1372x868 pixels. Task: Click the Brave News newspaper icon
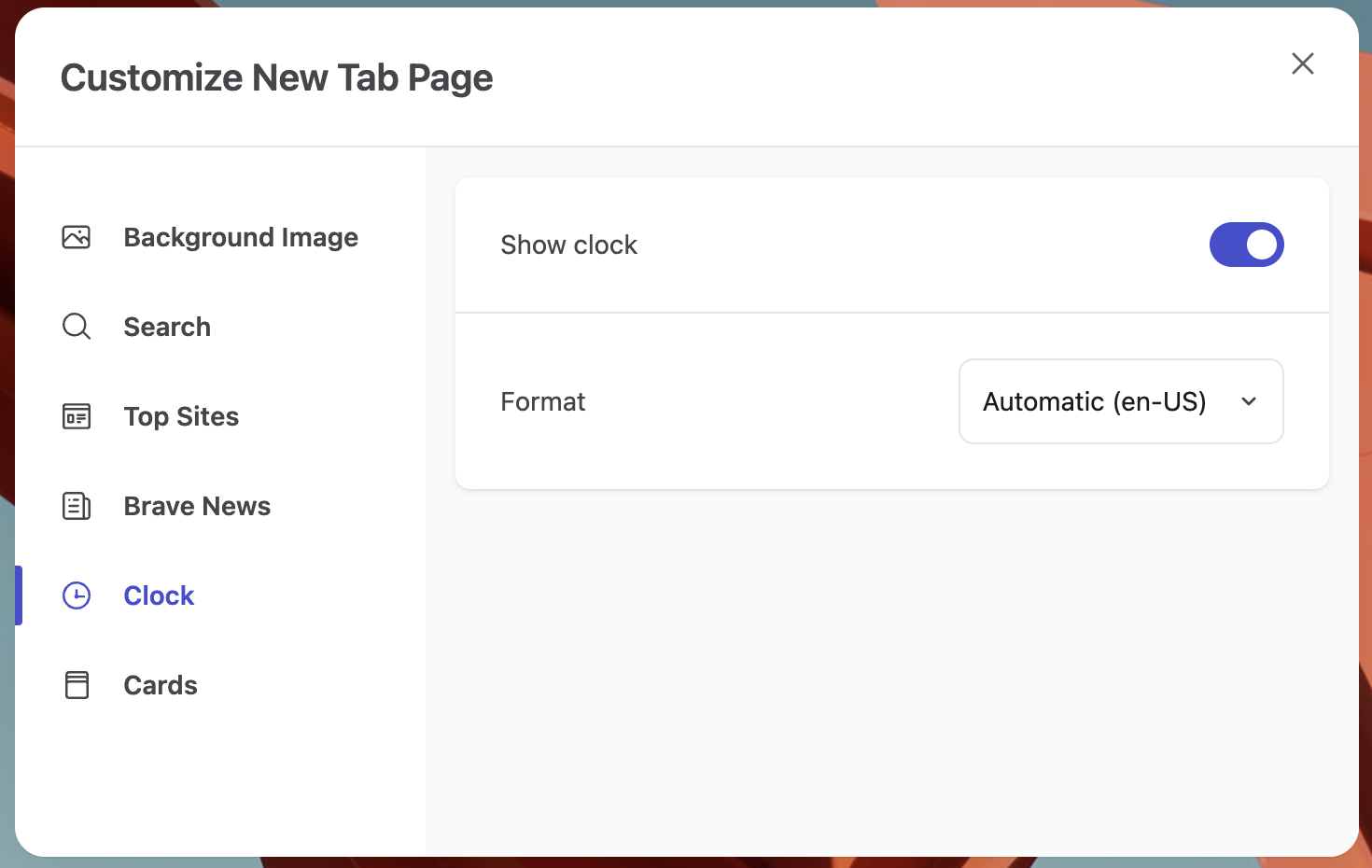[77, 506]
